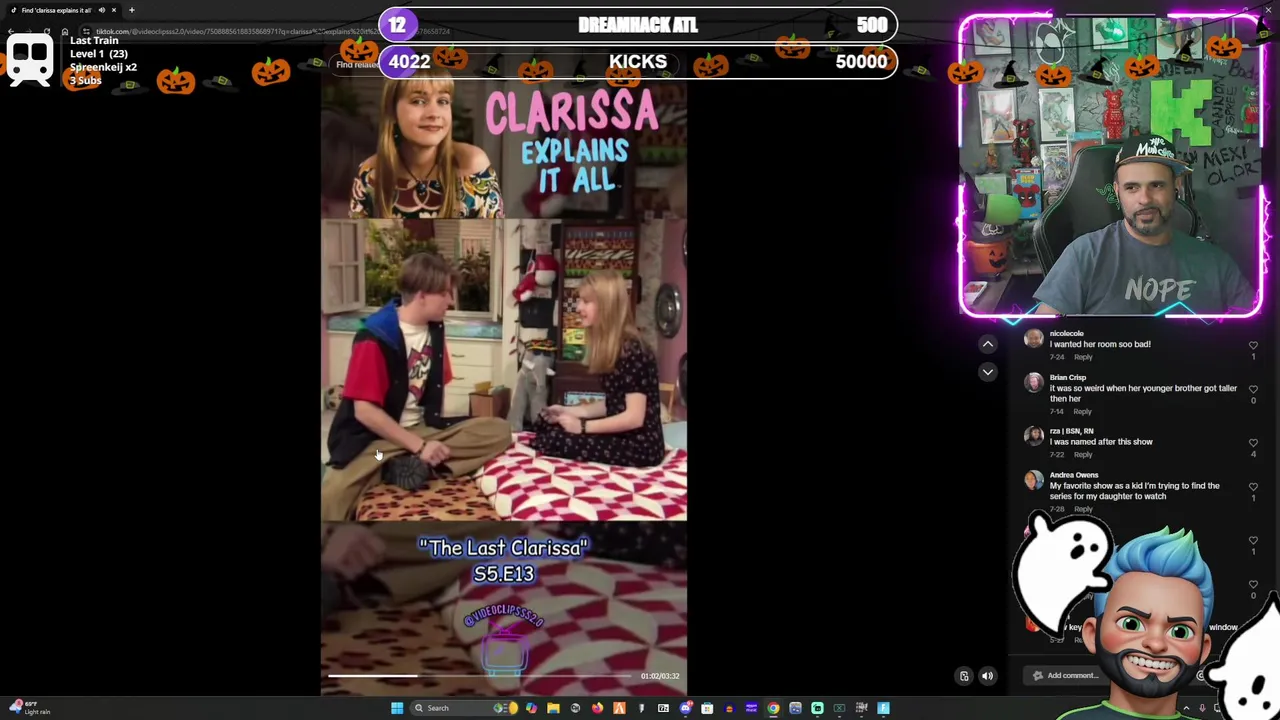This screenshot has height=720, width=1280.
Task: Reply to Brian Crisp's comment
Action: (1082, 411)
